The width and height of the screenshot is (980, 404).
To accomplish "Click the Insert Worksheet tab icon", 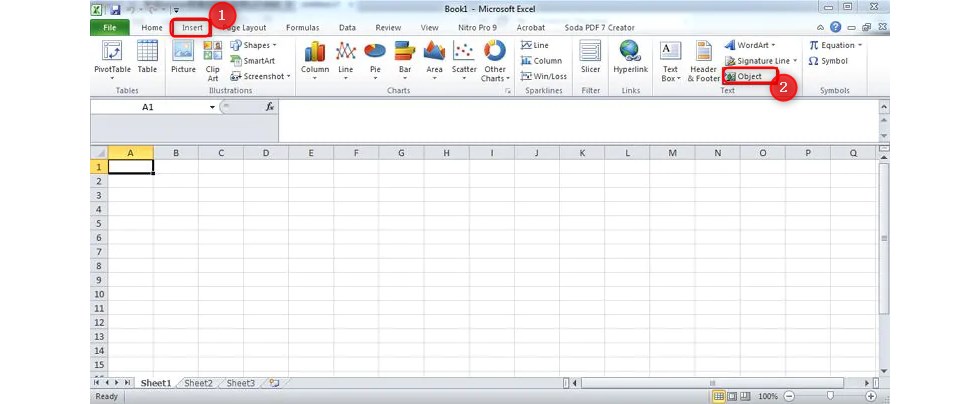I will pos(274,383).
